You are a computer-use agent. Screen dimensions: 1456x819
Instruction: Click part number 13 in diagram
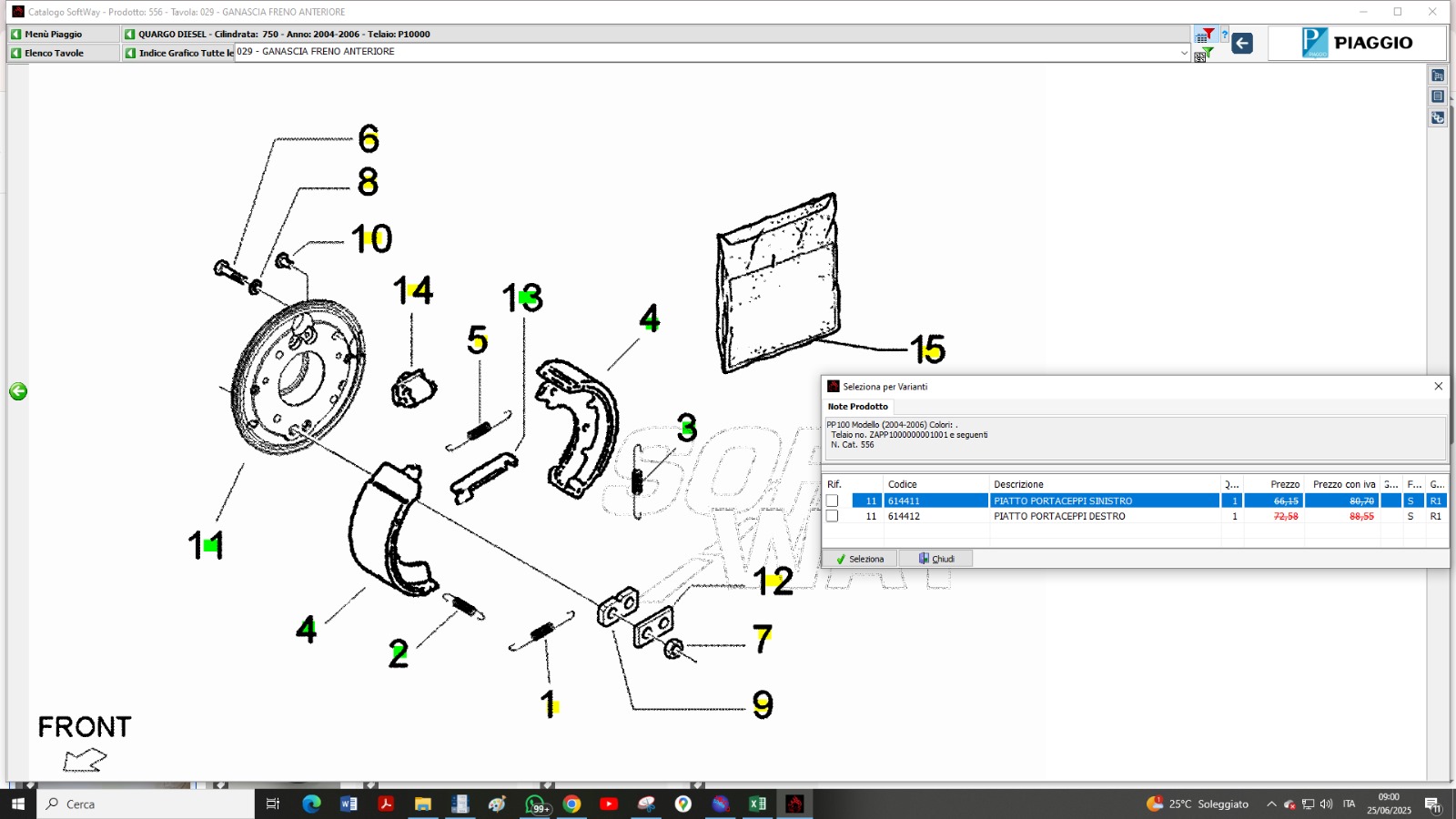point(522,298)
